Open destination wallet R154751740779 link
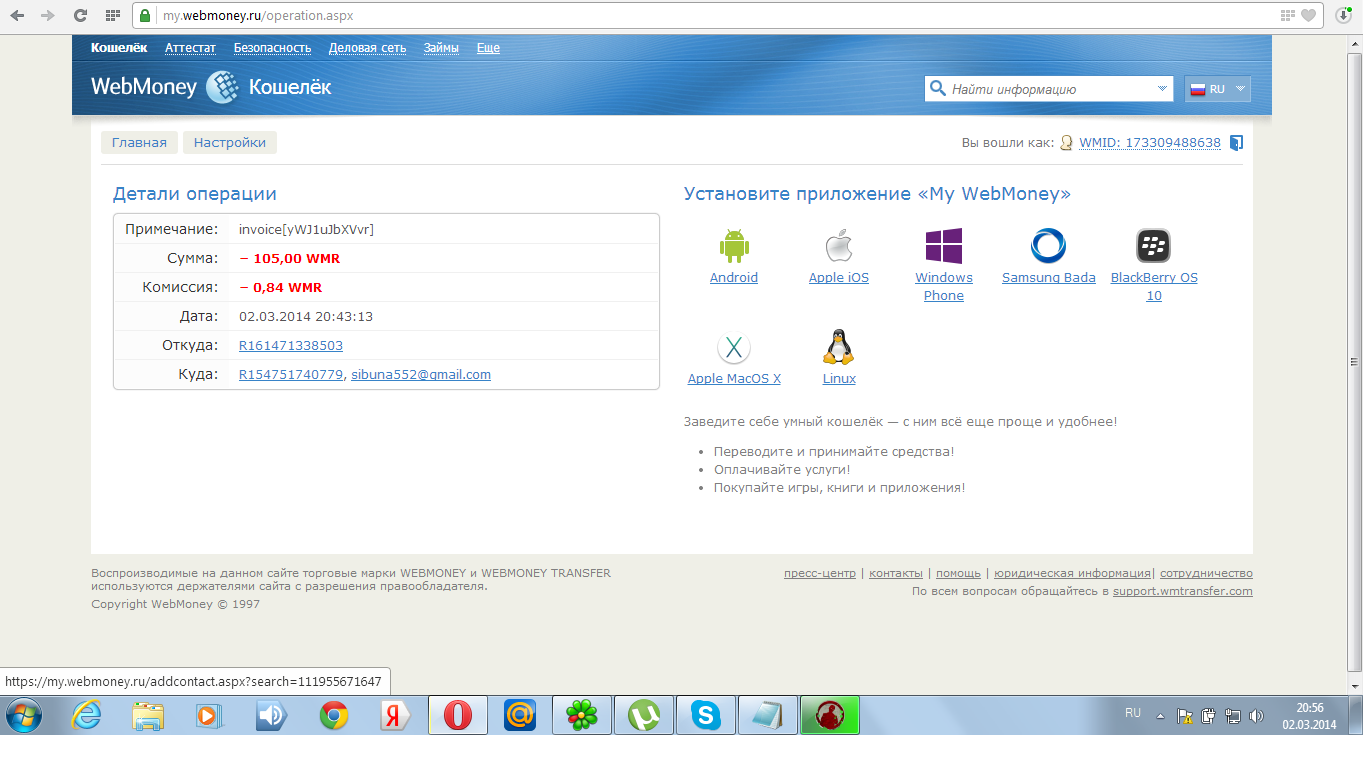The height and width of the screenshot is (768, 1366). (x=291, y=375)
